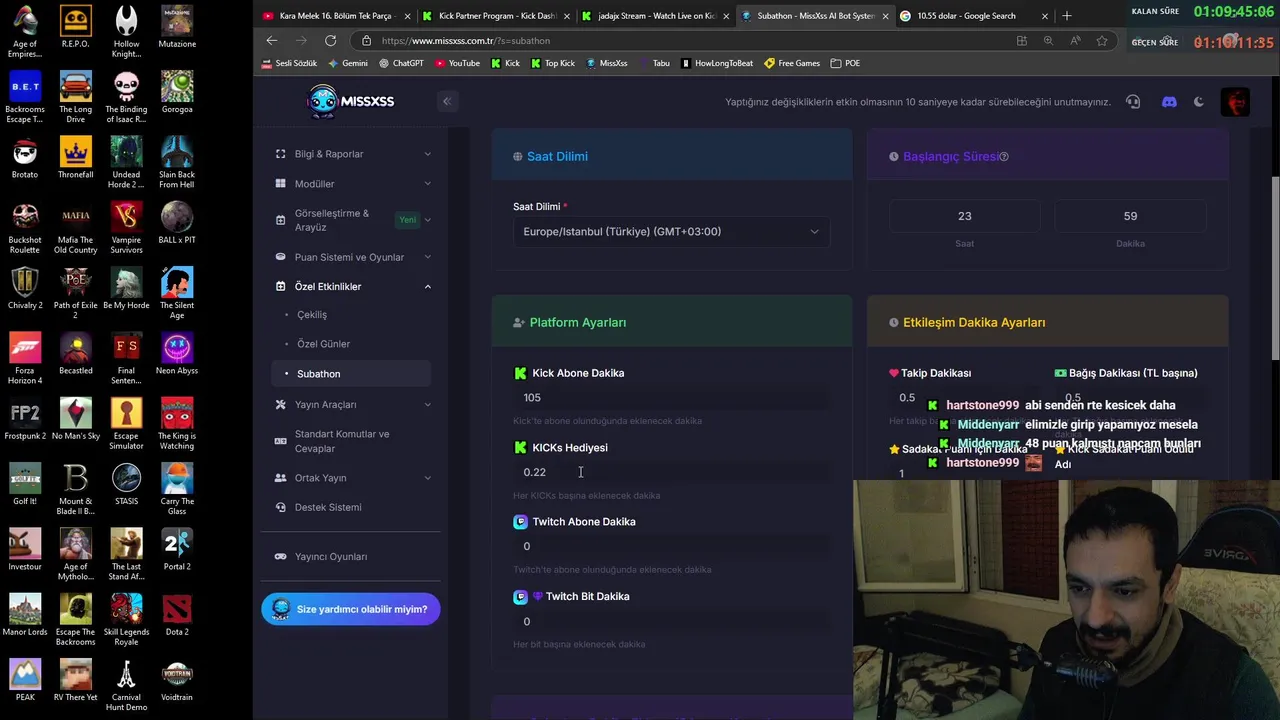Screen dimensions: 1280x720
Task: Click browser back arrow
Action: [x=272, y=40]
